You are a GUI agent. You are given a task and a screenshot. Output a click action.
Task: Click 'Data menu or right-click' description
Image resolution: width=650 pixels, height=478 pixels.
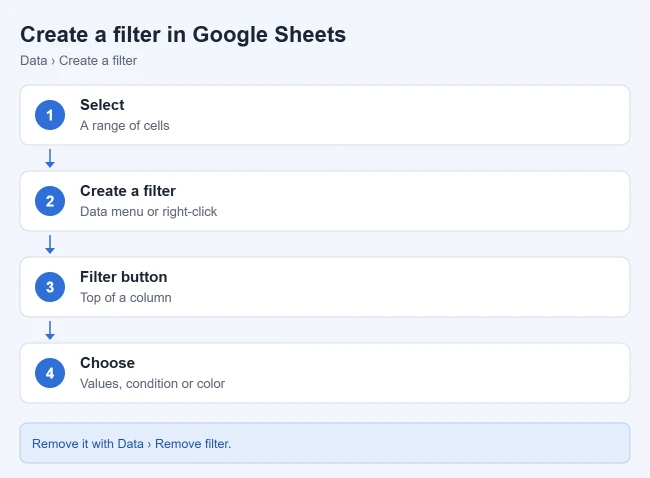pyautogui.click(x=148, y=211)
